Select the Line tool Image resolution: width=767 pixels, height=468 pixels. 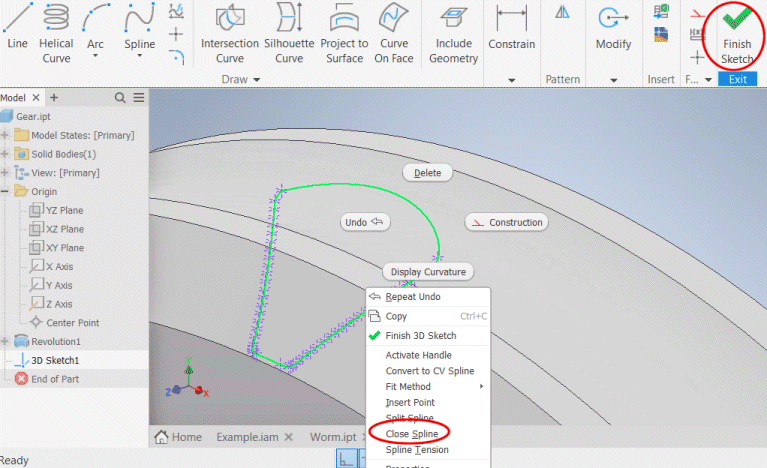[17, 25]
